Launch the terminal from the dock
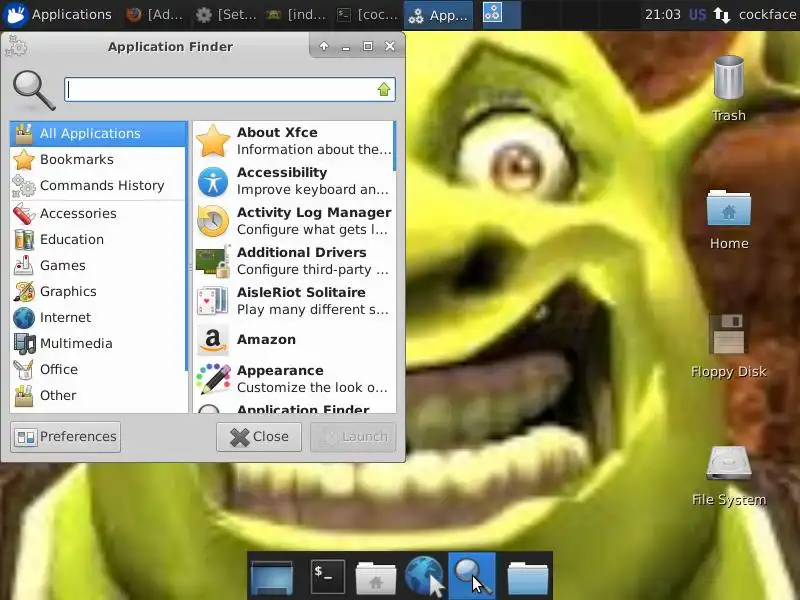The height and width of the screenshot is (600, 800). point(327,577)
